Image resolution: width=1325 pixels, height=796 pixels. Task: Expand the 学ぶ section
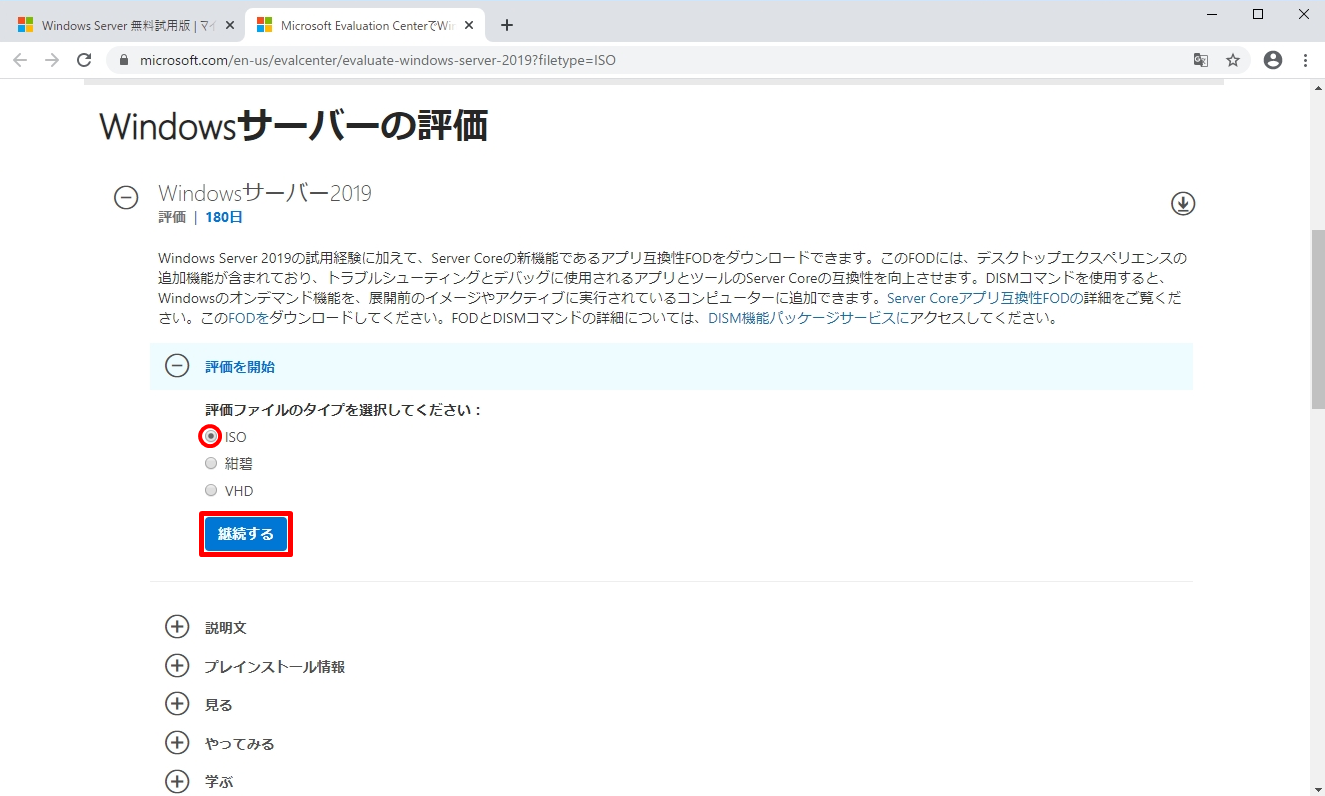[x=177, y=781]
